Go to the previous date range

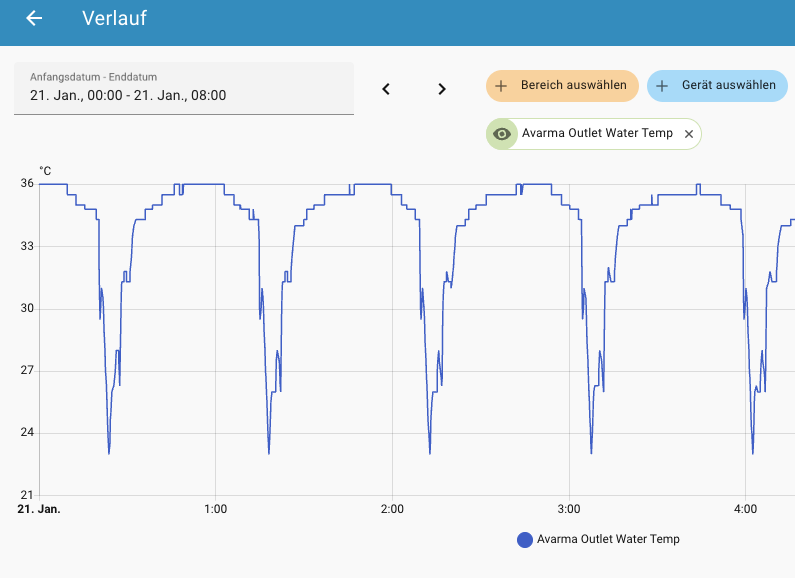point(386,89)
